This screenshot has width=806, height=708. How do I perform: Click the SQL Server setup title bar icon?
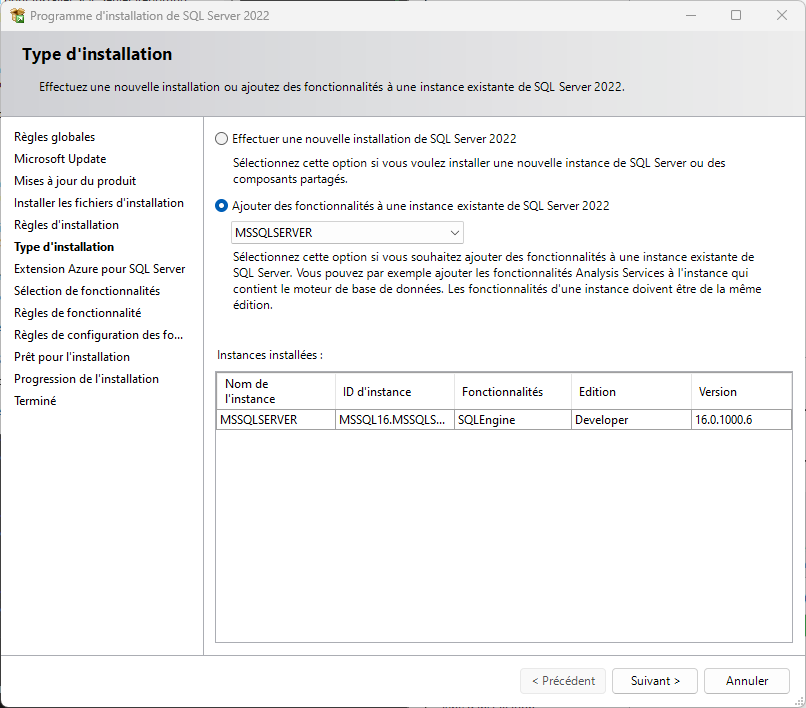tap(17, 16)
